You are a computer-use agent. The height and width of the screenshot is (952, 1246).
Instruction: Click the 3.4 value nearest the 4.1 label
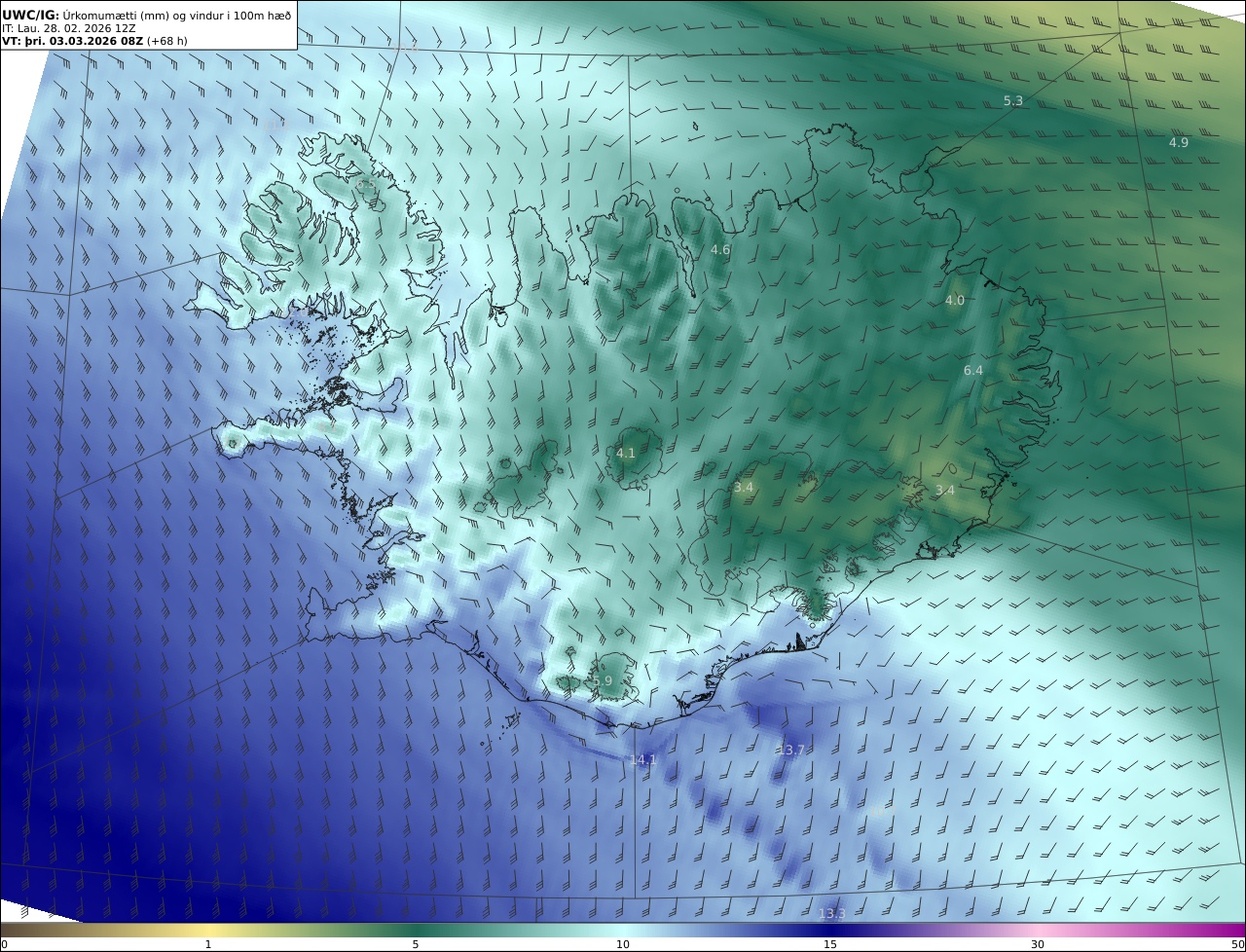744,488
